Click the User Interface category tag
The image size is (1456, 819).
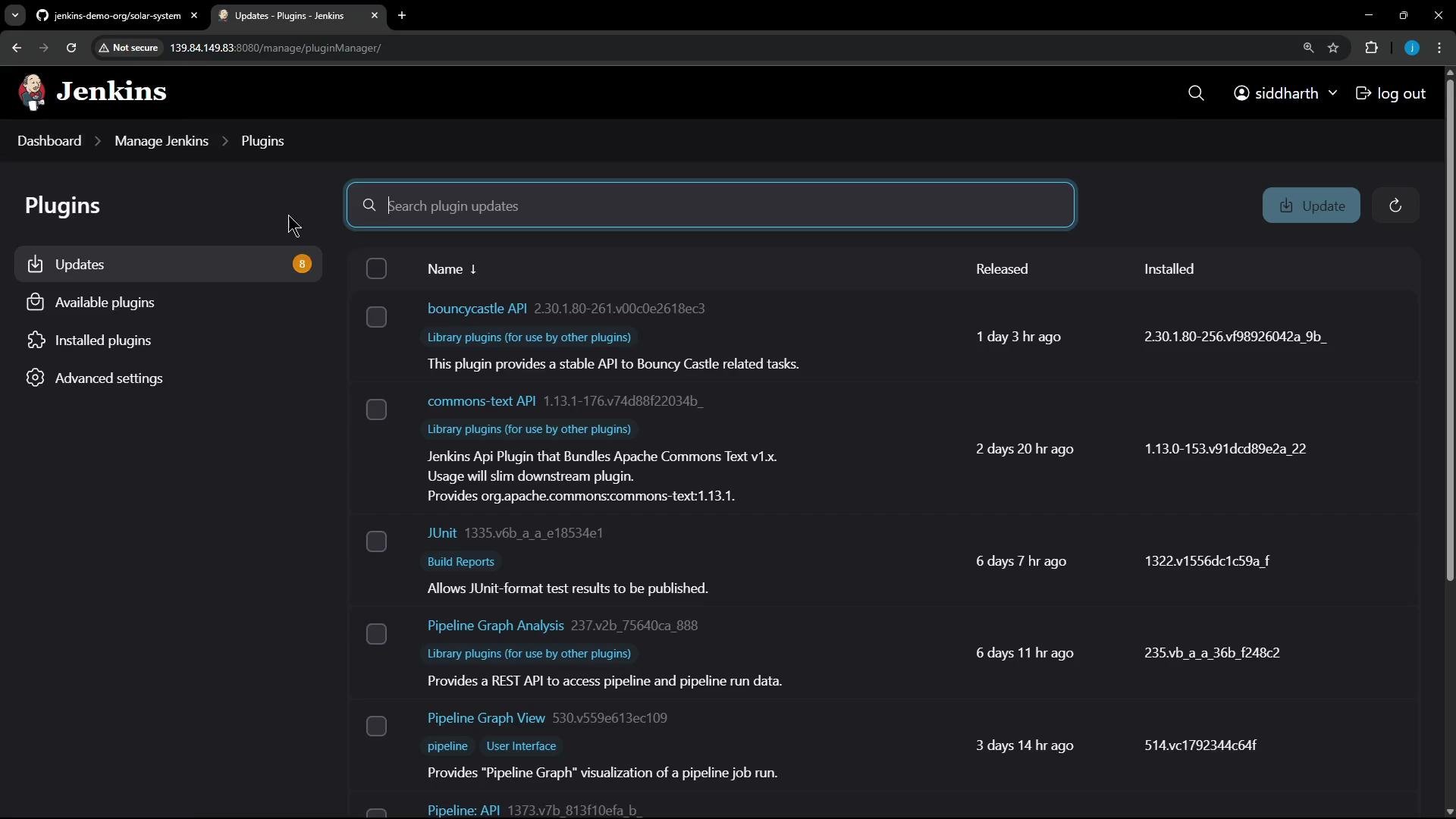click(x=521, y=746)
